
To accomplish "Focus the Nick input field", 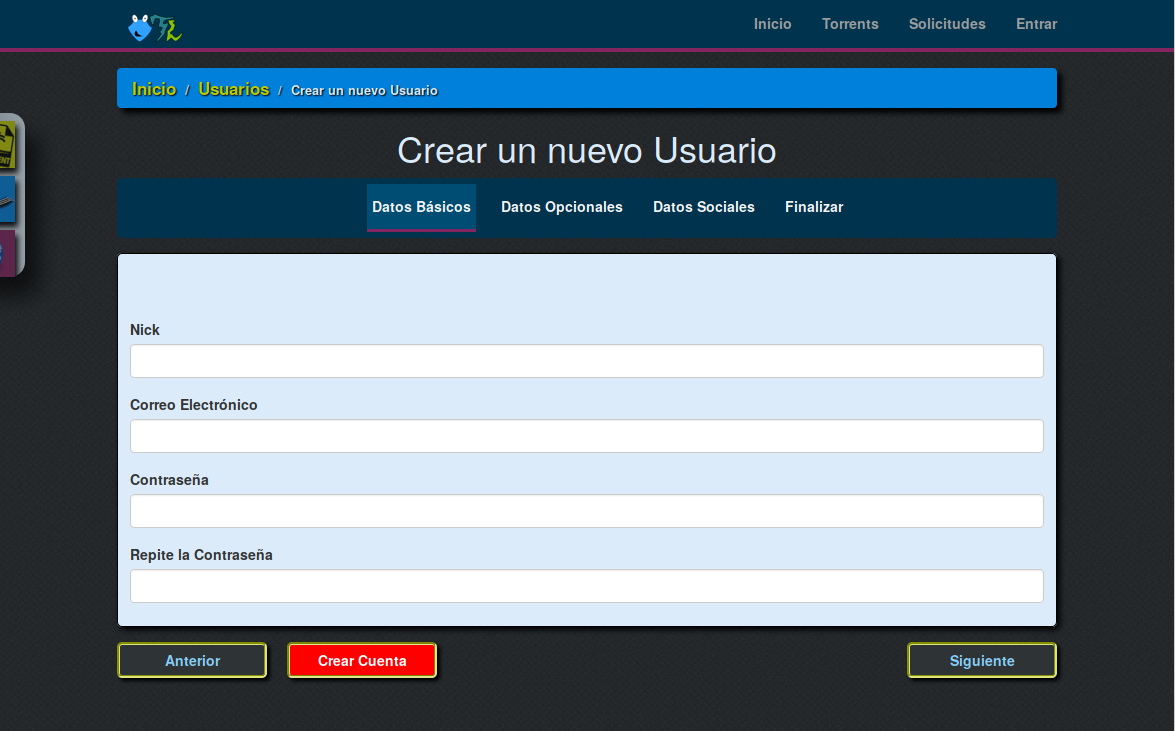I will (587, 361).
